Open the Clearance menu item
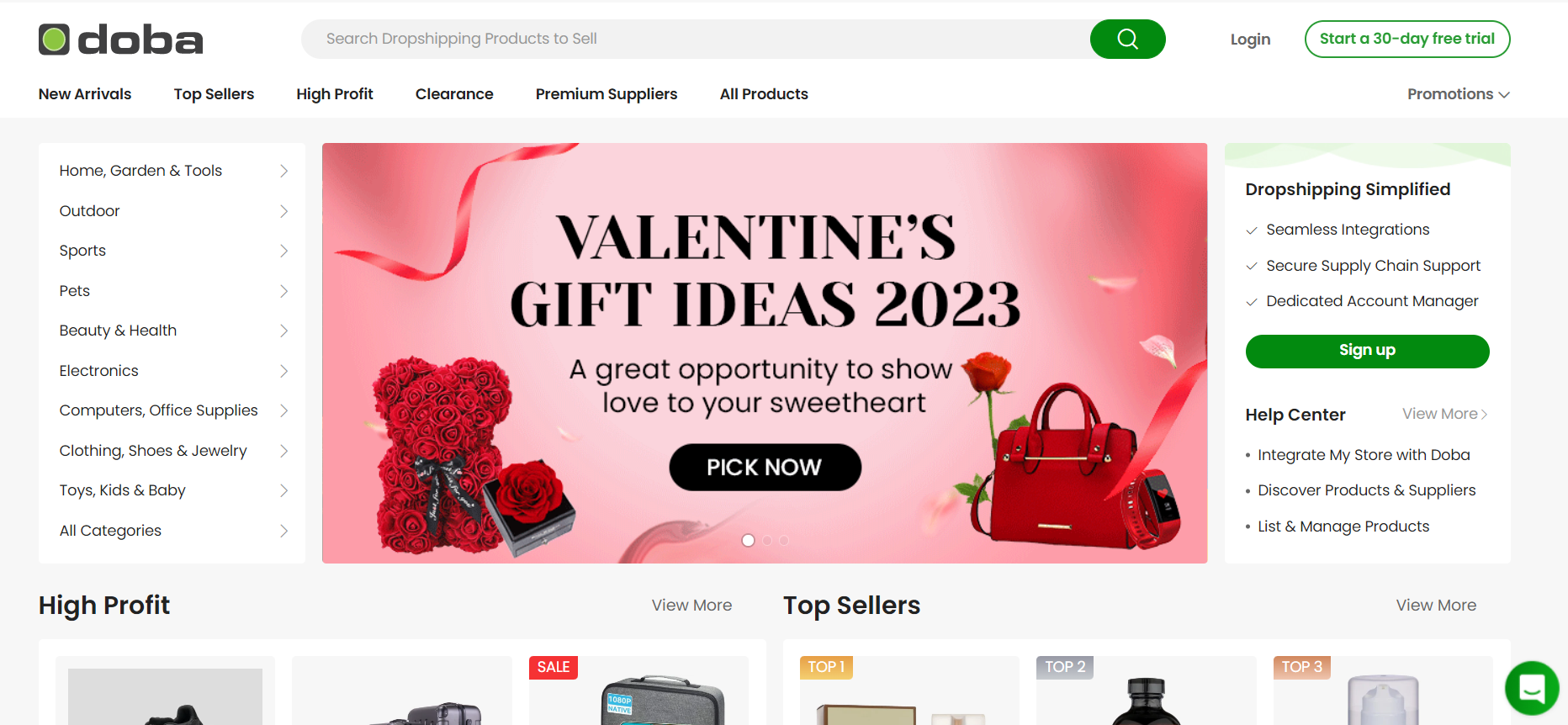The height and width of the screenshot is (725, 1568). [454, 94]
